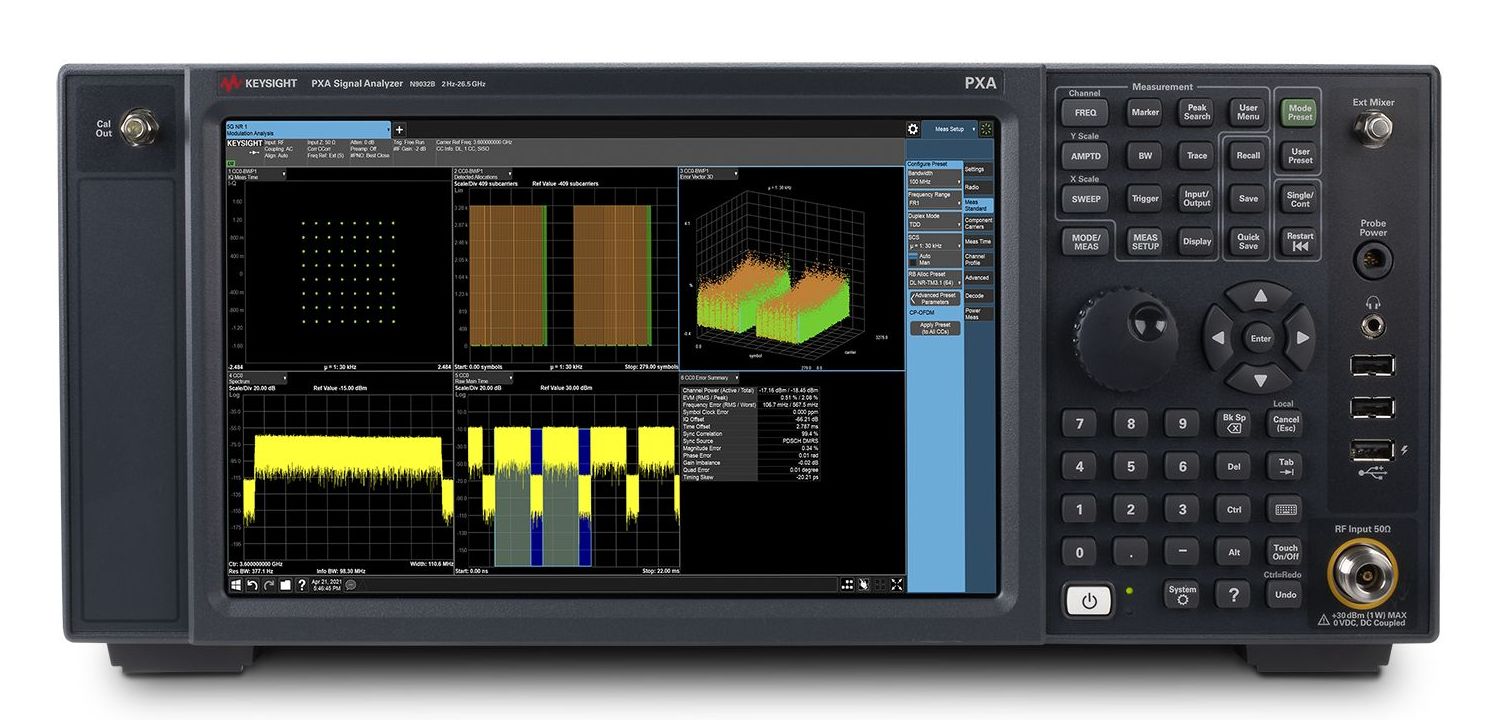This screenshot has height=720, width=1500.
Task: Push the power button on front panel
Action: point(1089,601)
